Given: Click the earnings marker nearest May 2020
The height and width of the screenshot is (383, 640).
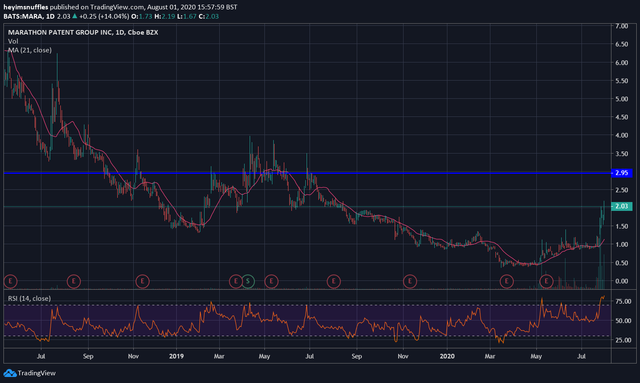Looking at the screenshot, I should (x=546, y=281).
